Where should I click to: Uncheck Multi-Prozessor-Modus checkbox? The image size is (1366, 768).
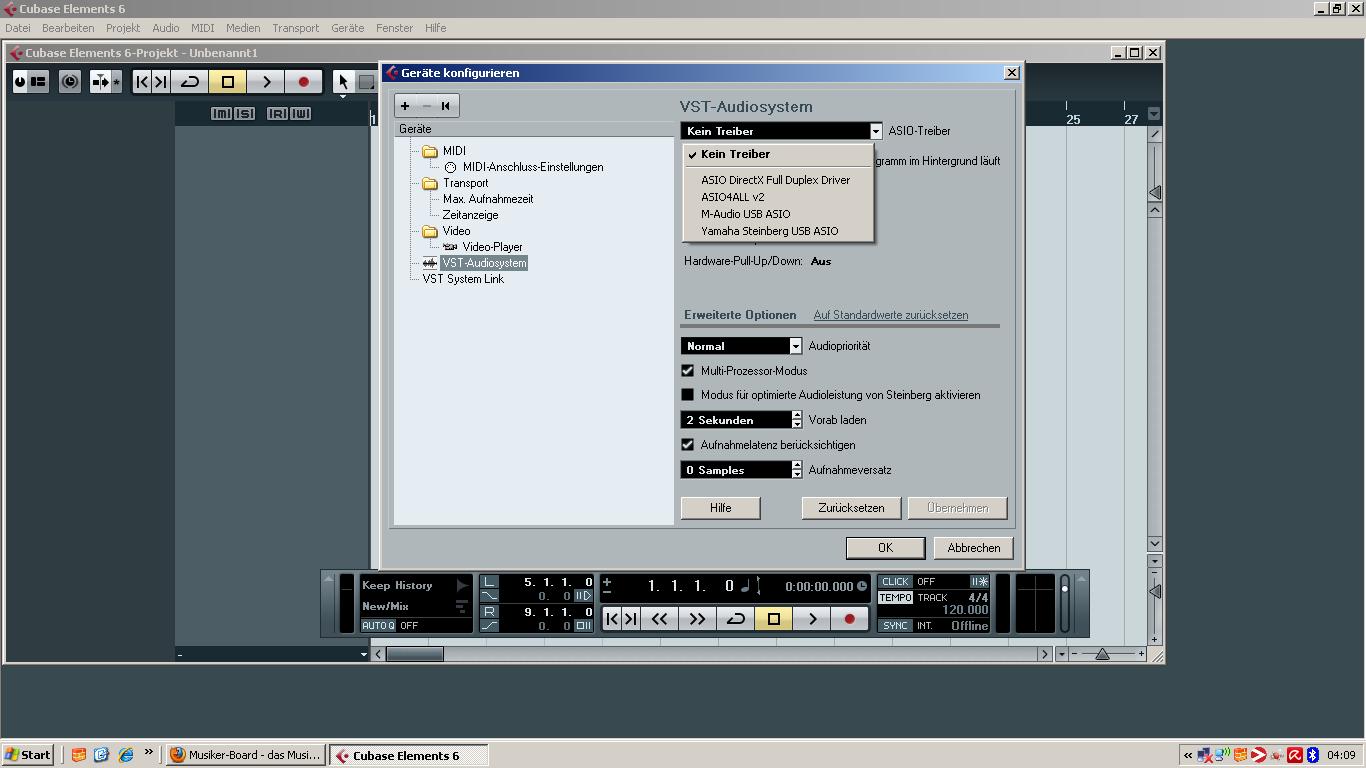coord(688,371)
